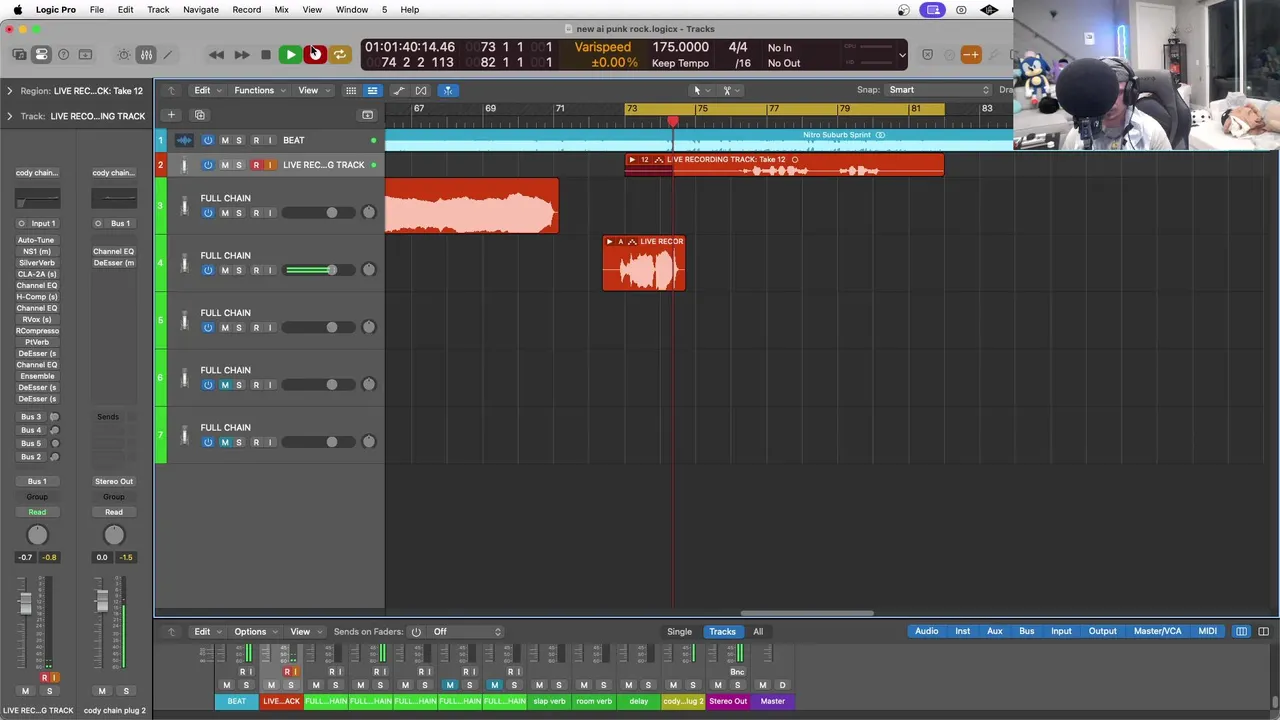Filter mixer by Audio channels
Image resolution: width=1280 pixels, height=720 pixels.
point(926,631)
